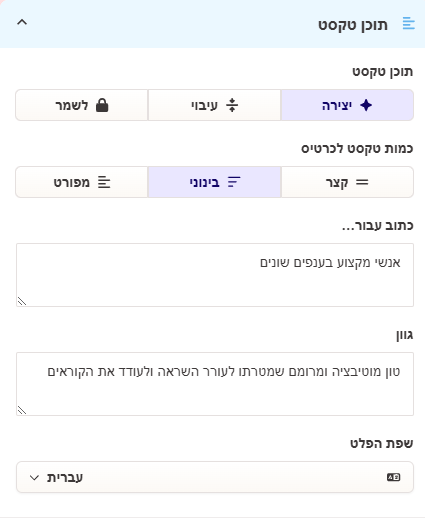Click the sparkle icon on יצירה

coord(366,105)
